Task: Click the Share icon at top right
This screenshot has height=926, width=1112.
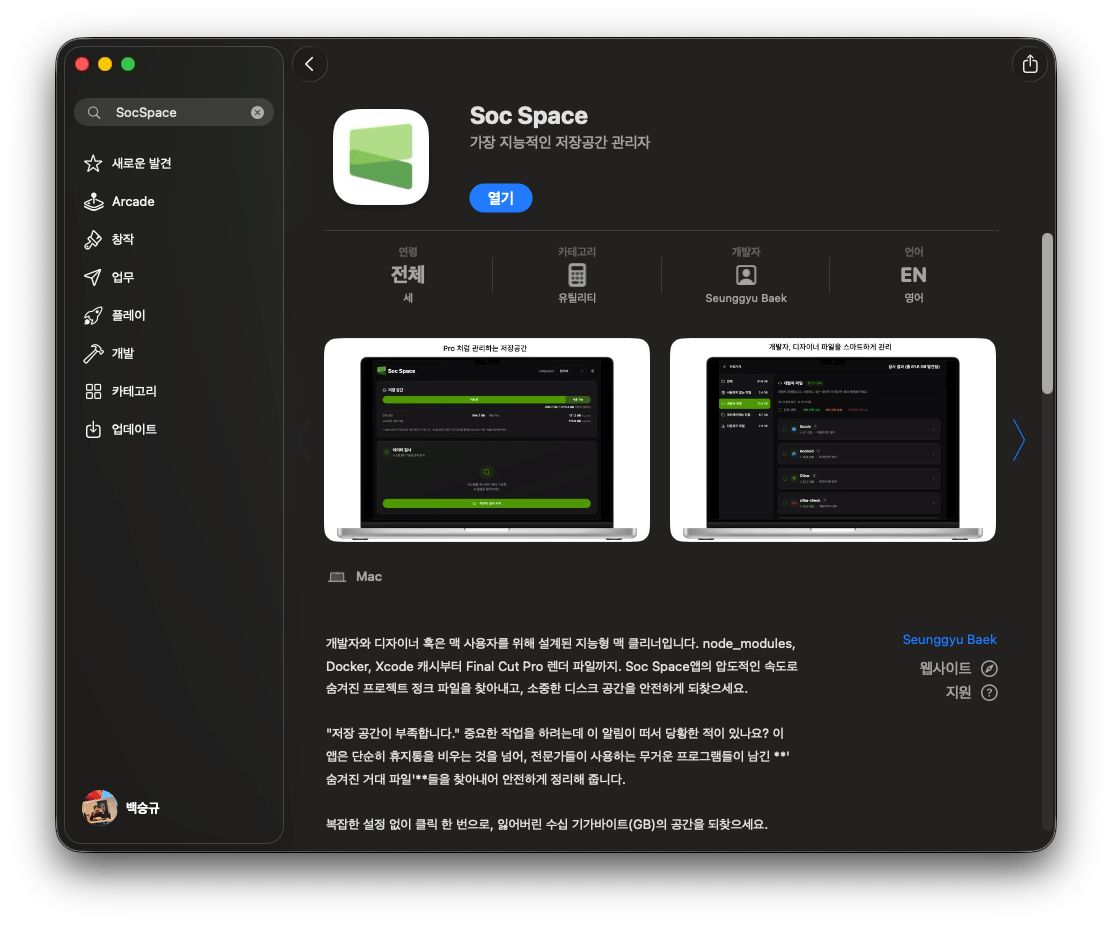Action: (1030, 63)
